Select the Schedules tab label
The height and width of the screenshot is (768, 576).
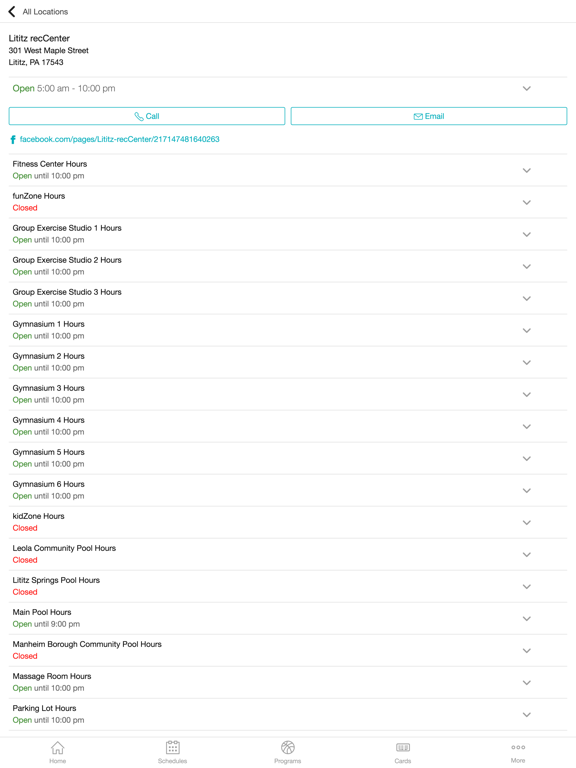tap(172, 761)
